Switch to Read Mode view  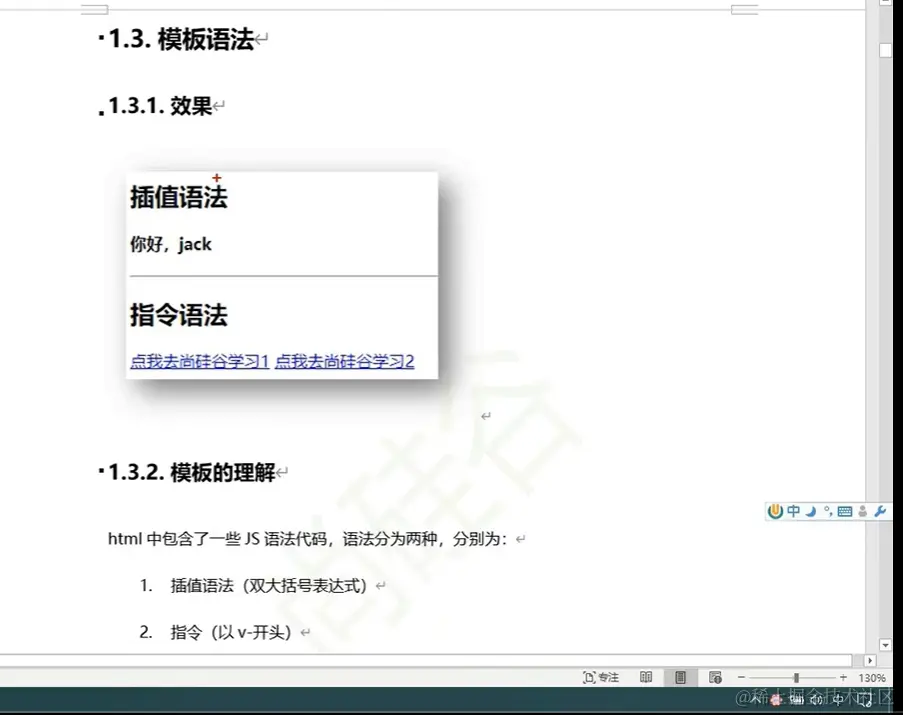[646, 677]
